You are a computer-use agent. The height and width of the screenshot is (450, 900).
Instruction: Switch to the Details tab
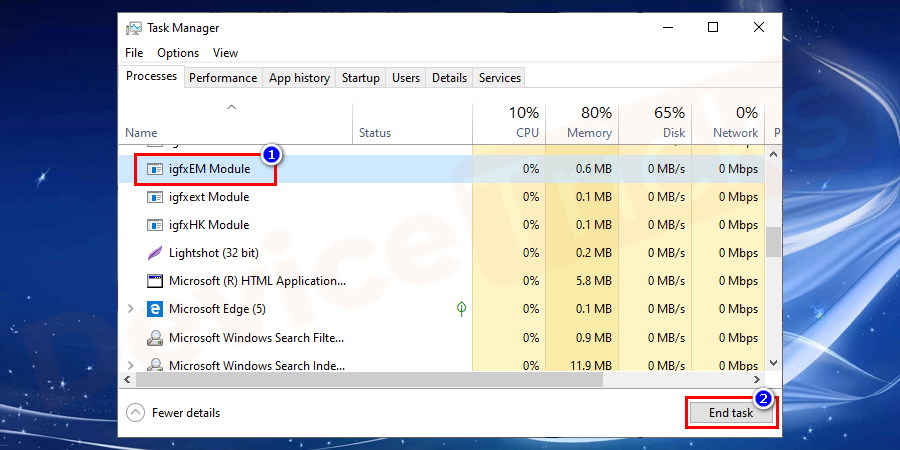(449, 77)
